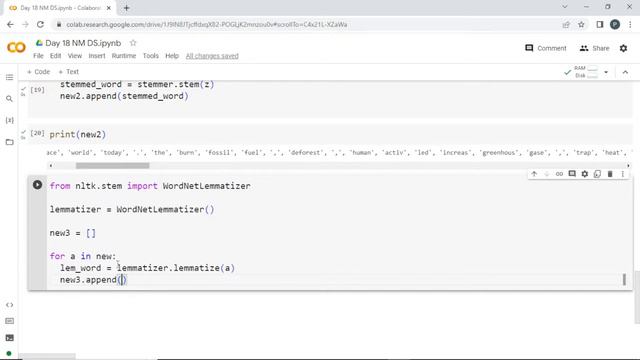Mirror cell in tab
640x360 pixels.
point(597,174)
